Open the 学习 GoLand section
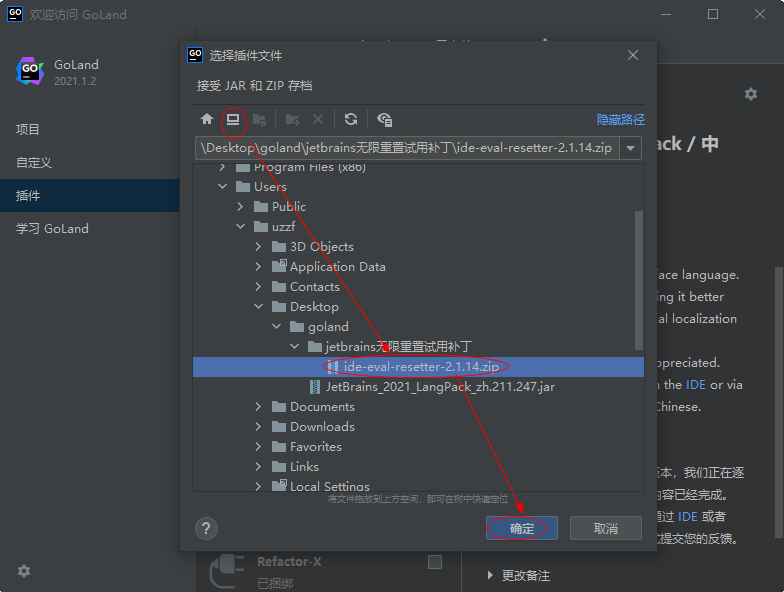 pyautogui.click(x=52, y=228)
